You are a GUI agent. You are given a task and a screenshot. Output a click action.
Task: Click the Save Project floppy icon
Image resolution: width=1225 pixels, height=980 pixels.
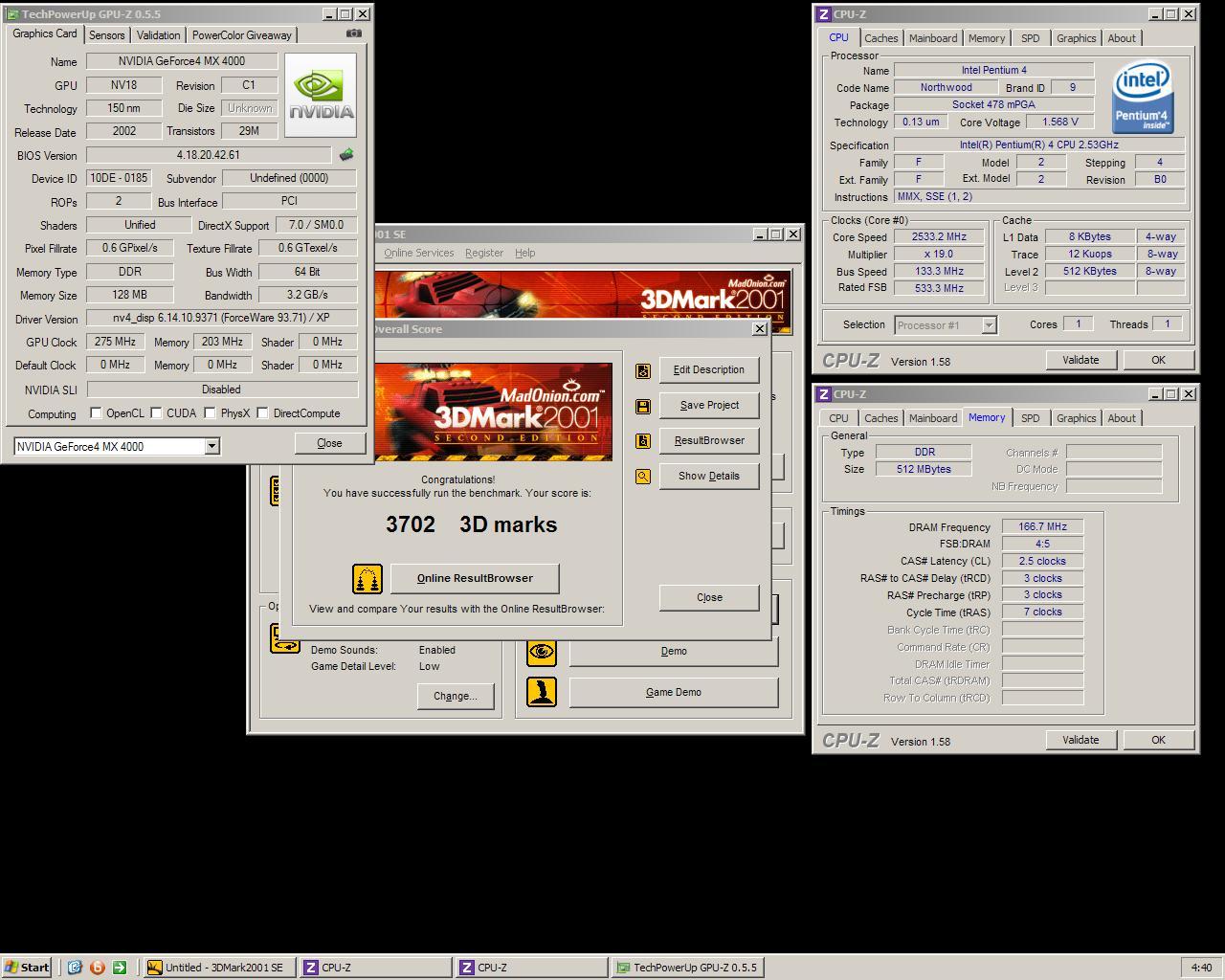[x=643, y=406]
